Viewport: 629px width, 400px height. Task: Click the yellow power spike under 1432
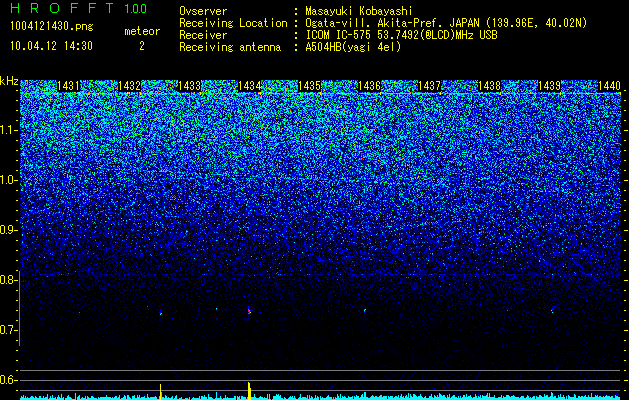coord(160,391)
